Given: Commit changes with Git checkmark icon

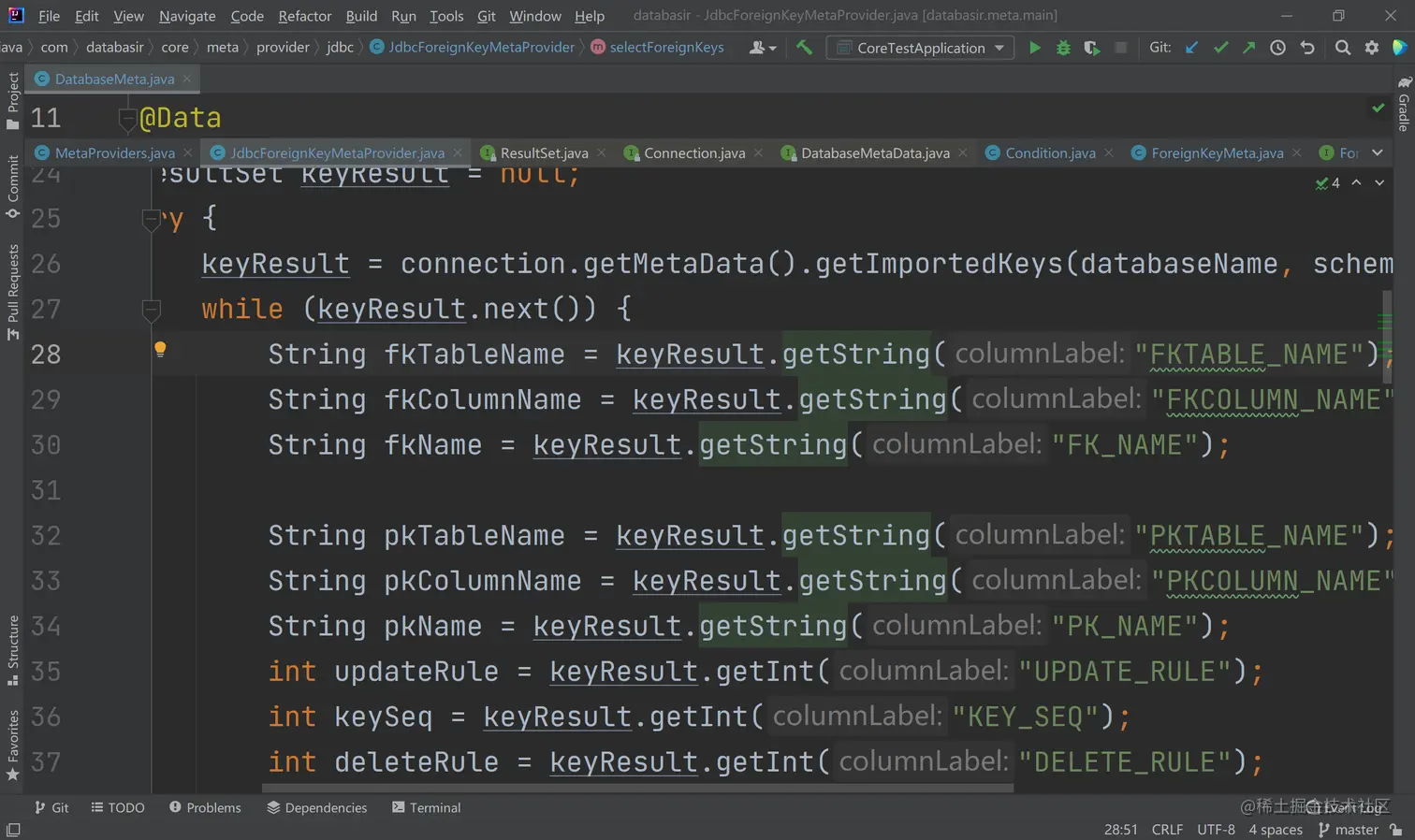Looking at the screenshot, I should (x=1220, y=48).
